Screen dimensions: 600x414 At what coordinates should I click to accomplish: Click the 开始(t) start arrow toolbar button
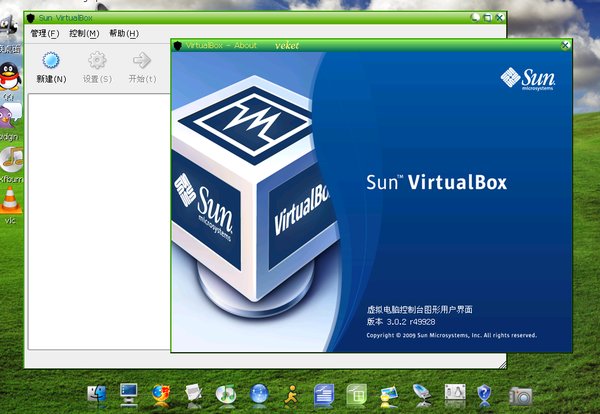click(142, 68)
